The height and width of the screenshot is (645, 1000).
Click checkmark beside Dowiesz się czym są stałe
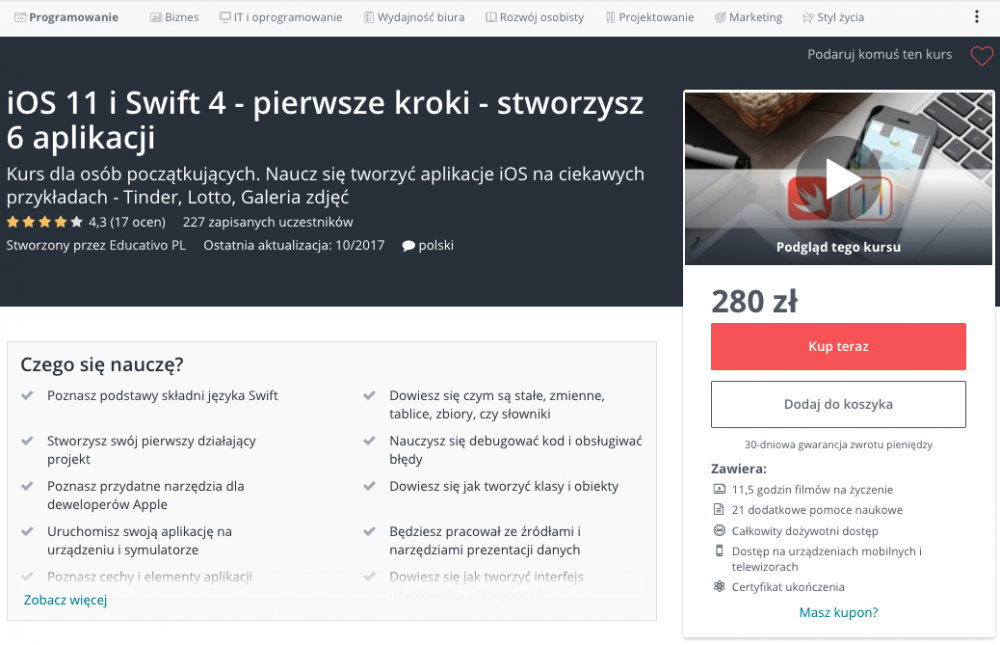tap(369, 396)
